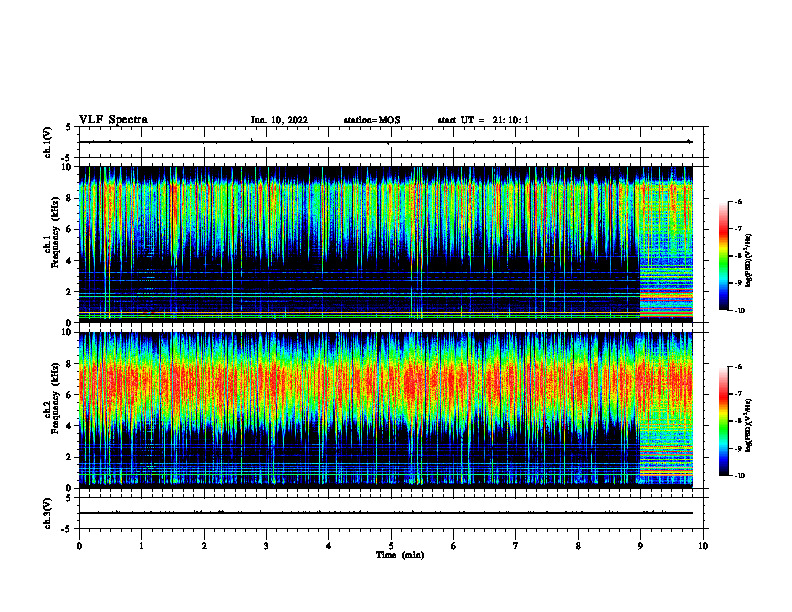Click the ch.3 voltage waveform trace

[385, 513]
